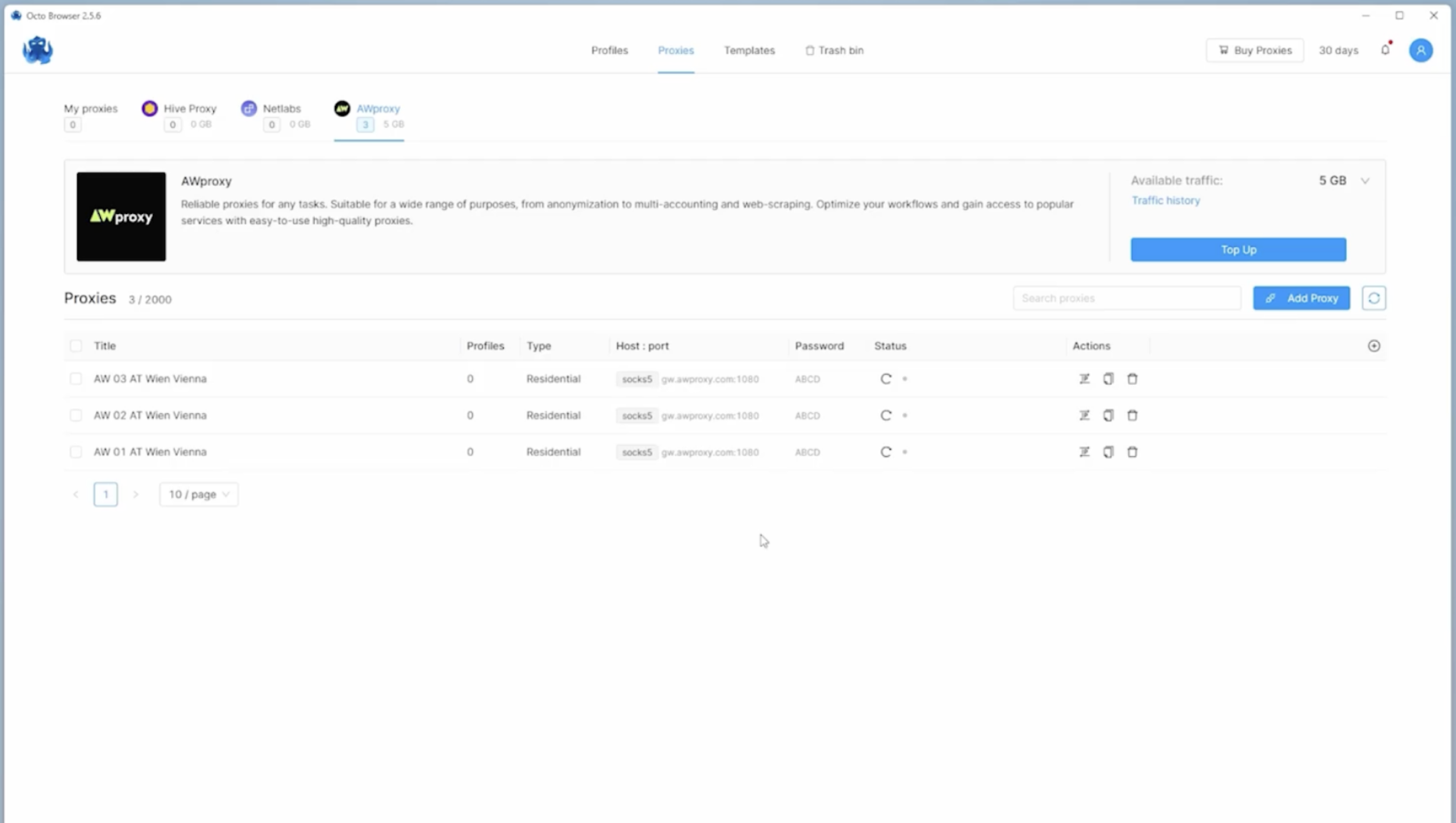
Task: Open the 10 / page dropdown
Action: [198, 494]
